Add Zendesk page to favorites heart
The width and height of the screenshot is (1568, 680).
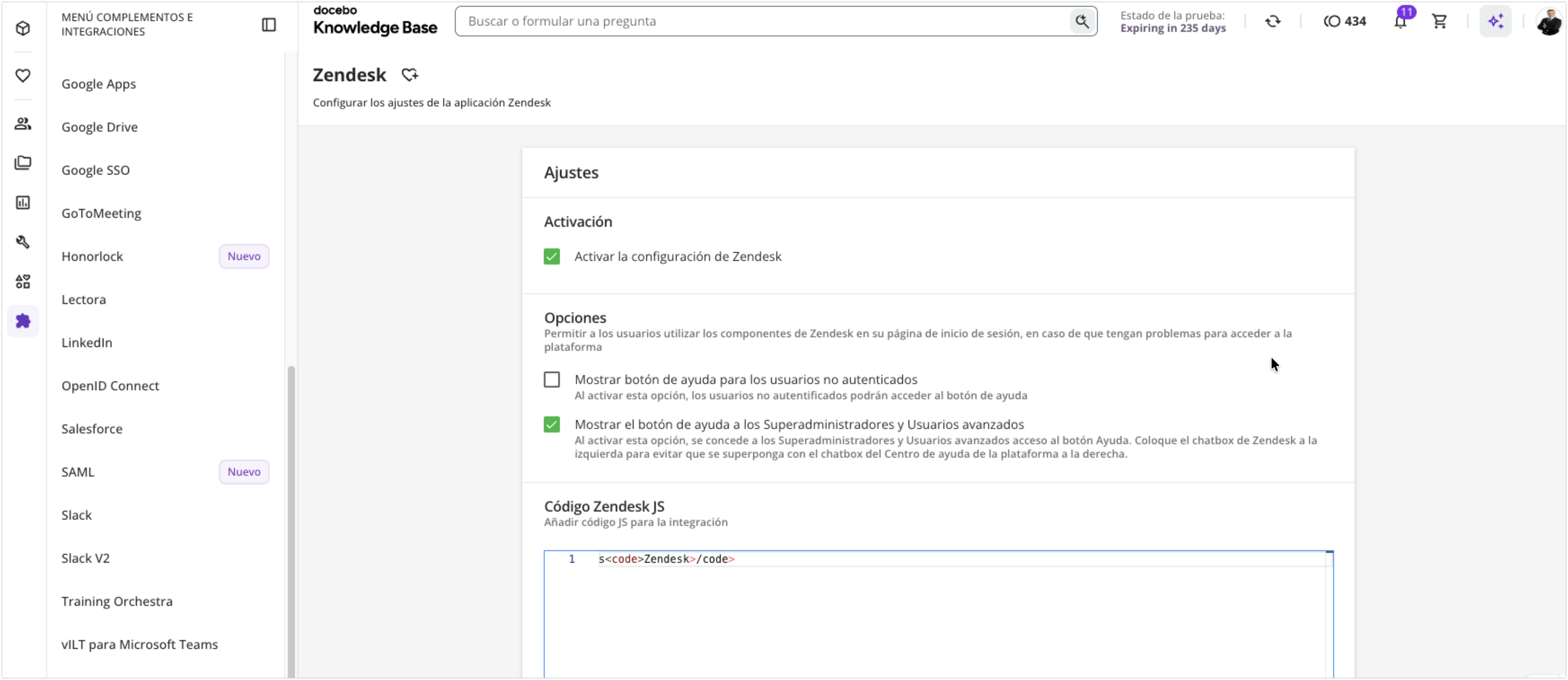[x=410, y=74]
